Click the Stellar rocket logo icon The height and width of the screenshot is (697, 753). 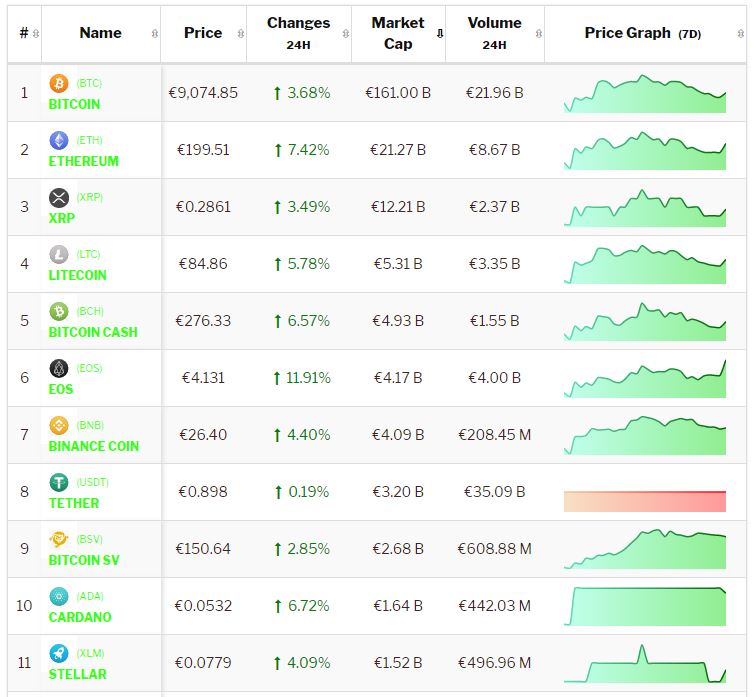pyautogui.click(x=58, y=653)
